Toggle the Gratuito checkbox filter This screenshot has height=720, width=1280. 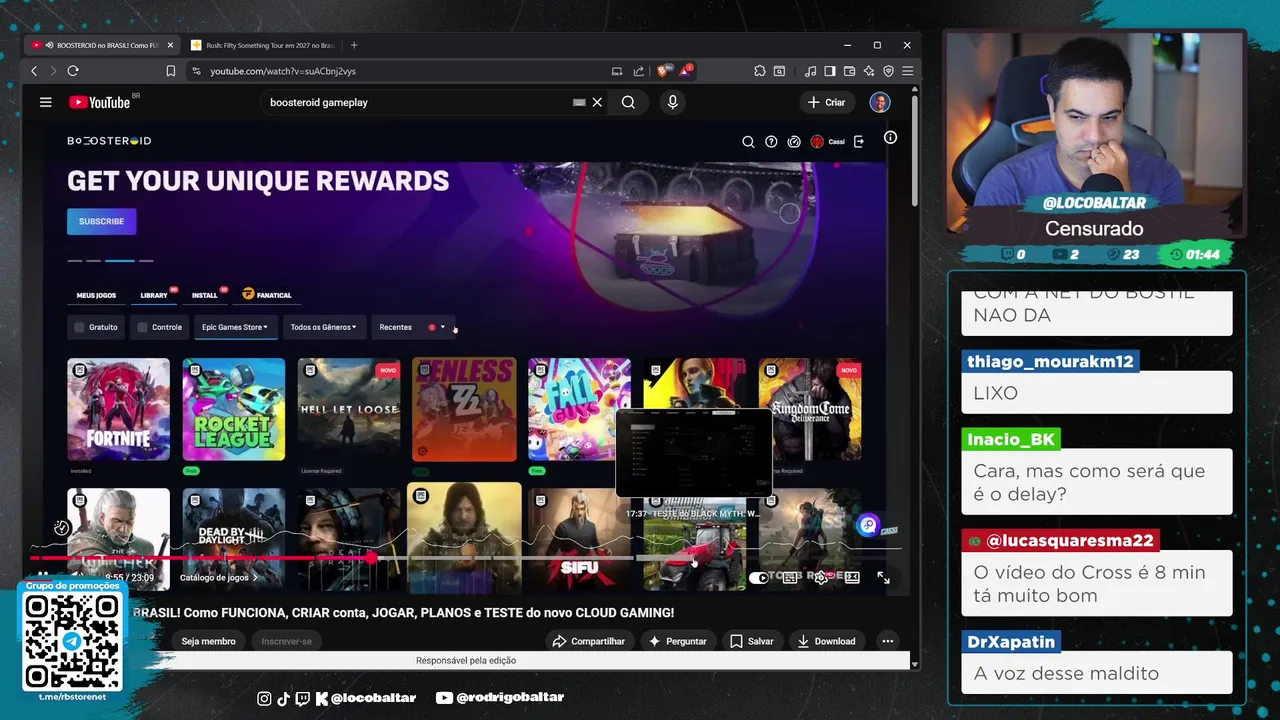(x=80, y=327)
